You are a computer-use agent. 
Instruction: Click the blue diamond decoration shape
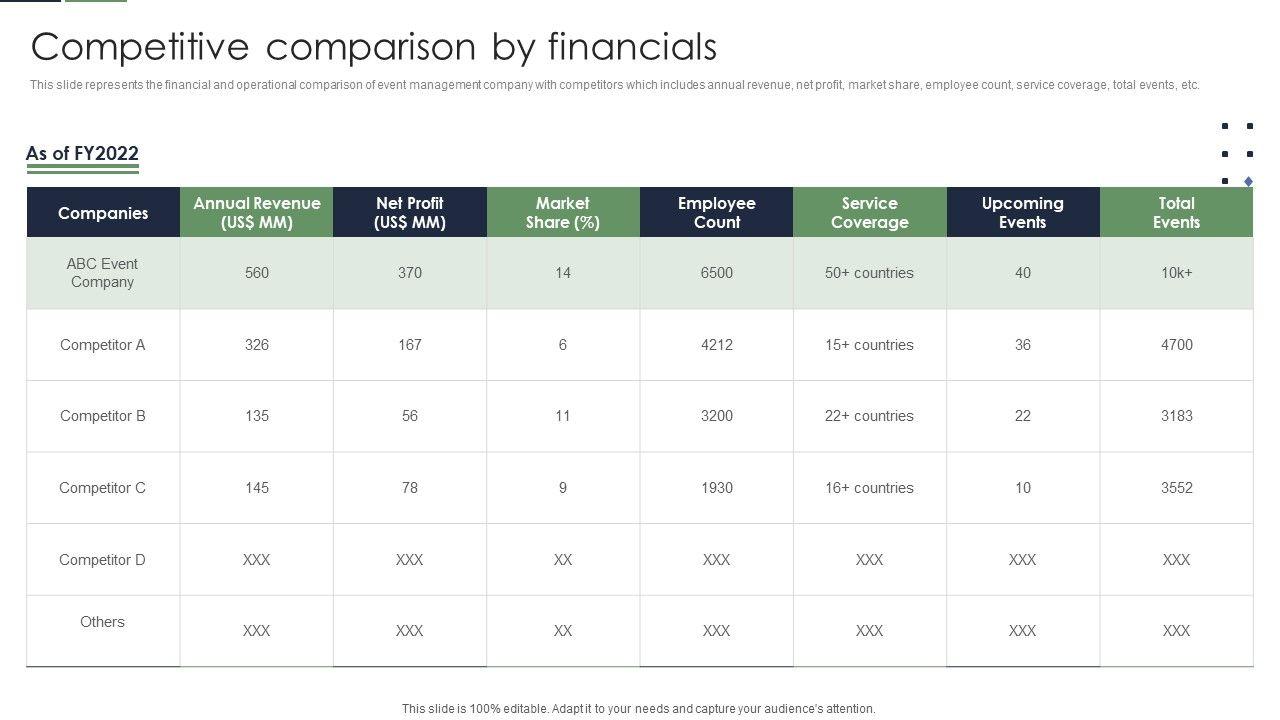[x=1248, y=181]
